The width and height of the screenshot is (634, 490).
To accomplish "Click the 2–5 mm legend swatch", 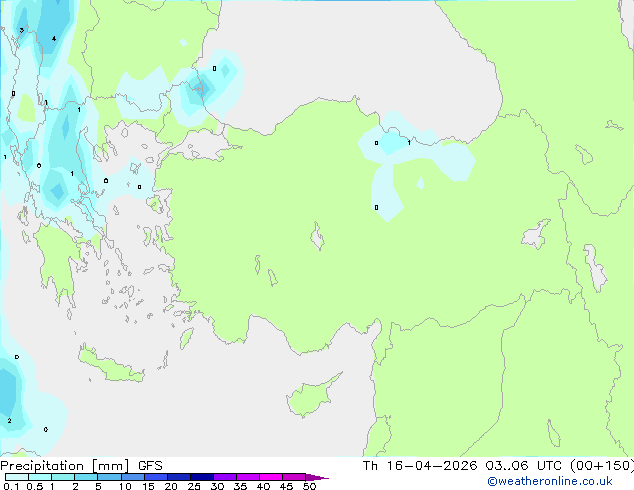I will [86, 477].
